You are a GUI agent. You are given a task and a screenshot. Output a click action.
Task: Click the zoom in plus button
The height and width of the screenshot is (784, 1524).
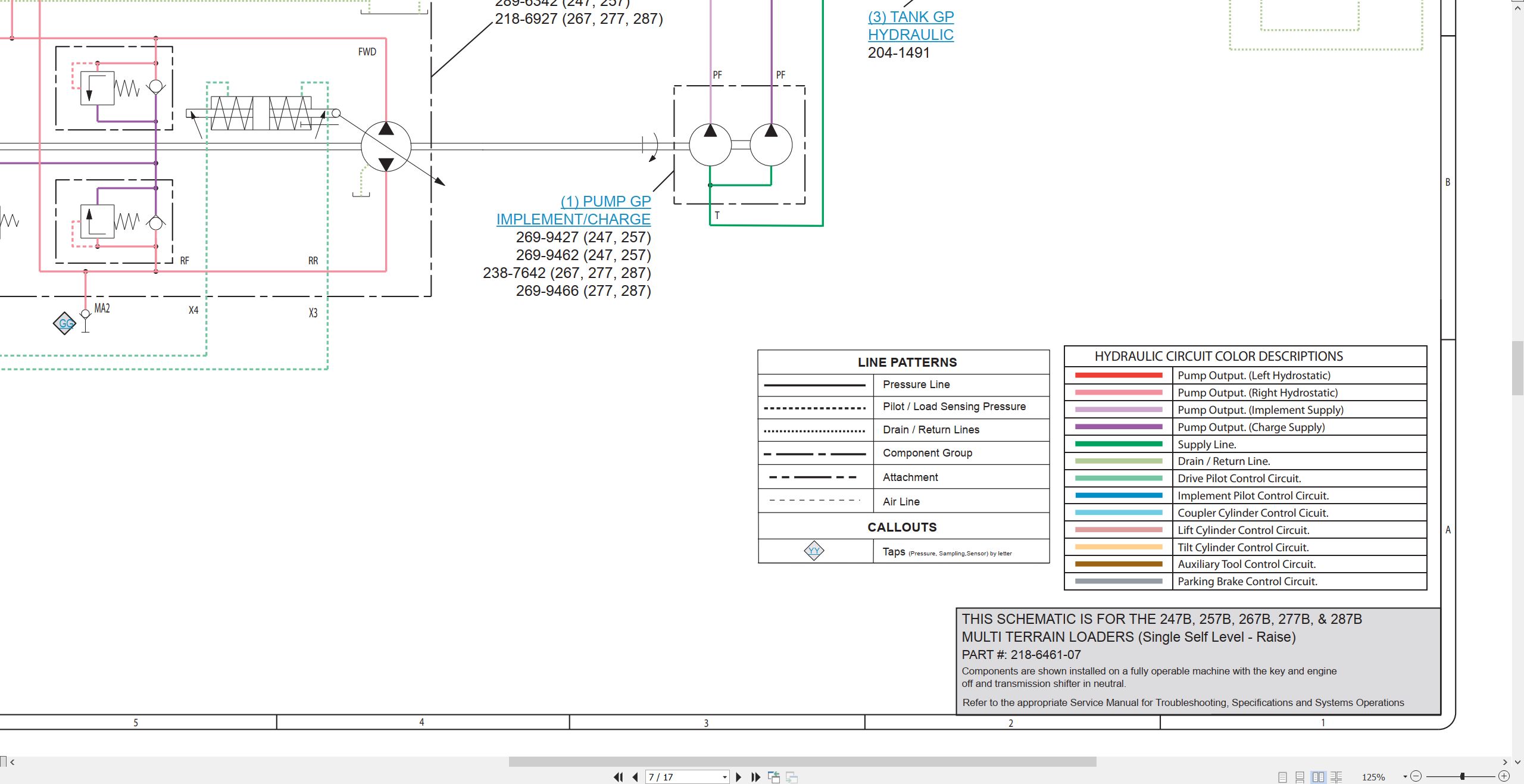tap(1504, 776)
